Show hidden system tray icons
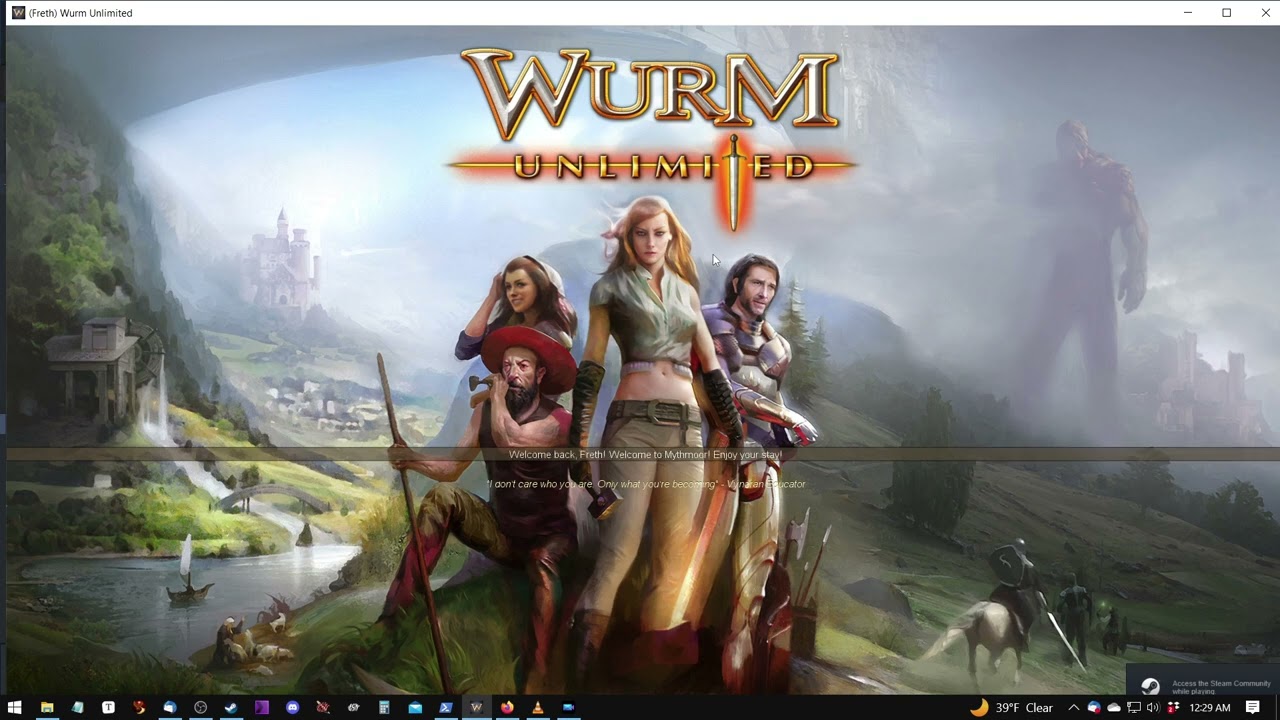The width and height of the screenshot is (1280, 720). point(1074,707)
